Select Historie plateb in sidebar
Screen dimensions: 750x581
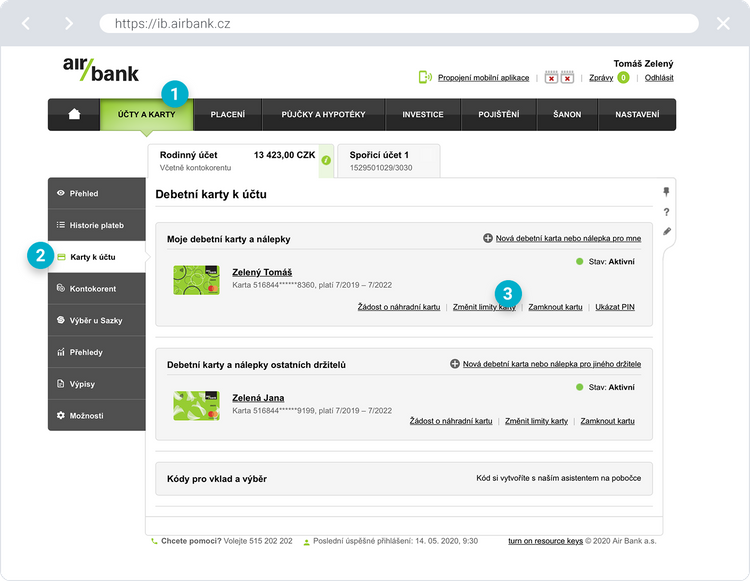(96, 226)
